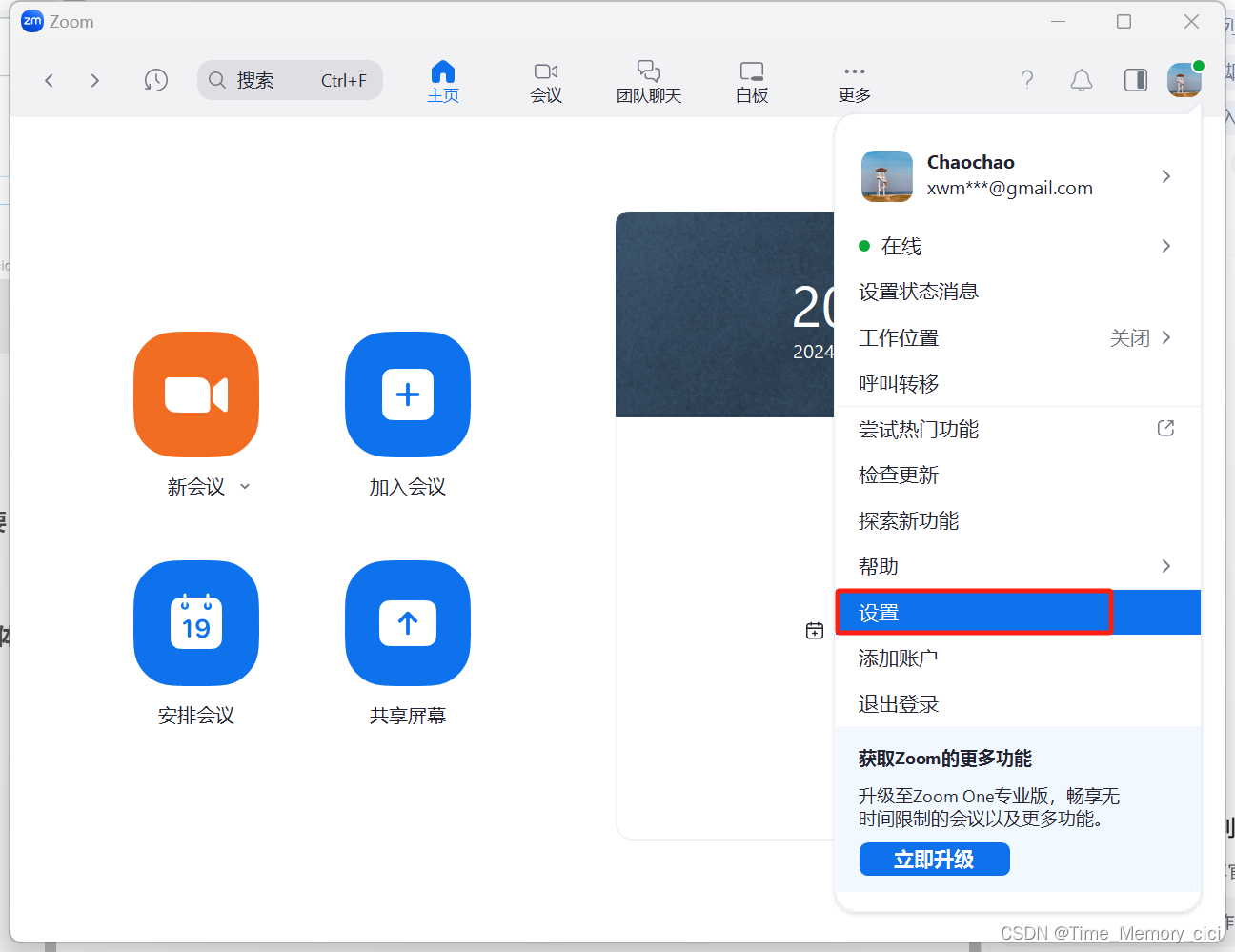Open the 帮助 submenu

[1017, 566]
